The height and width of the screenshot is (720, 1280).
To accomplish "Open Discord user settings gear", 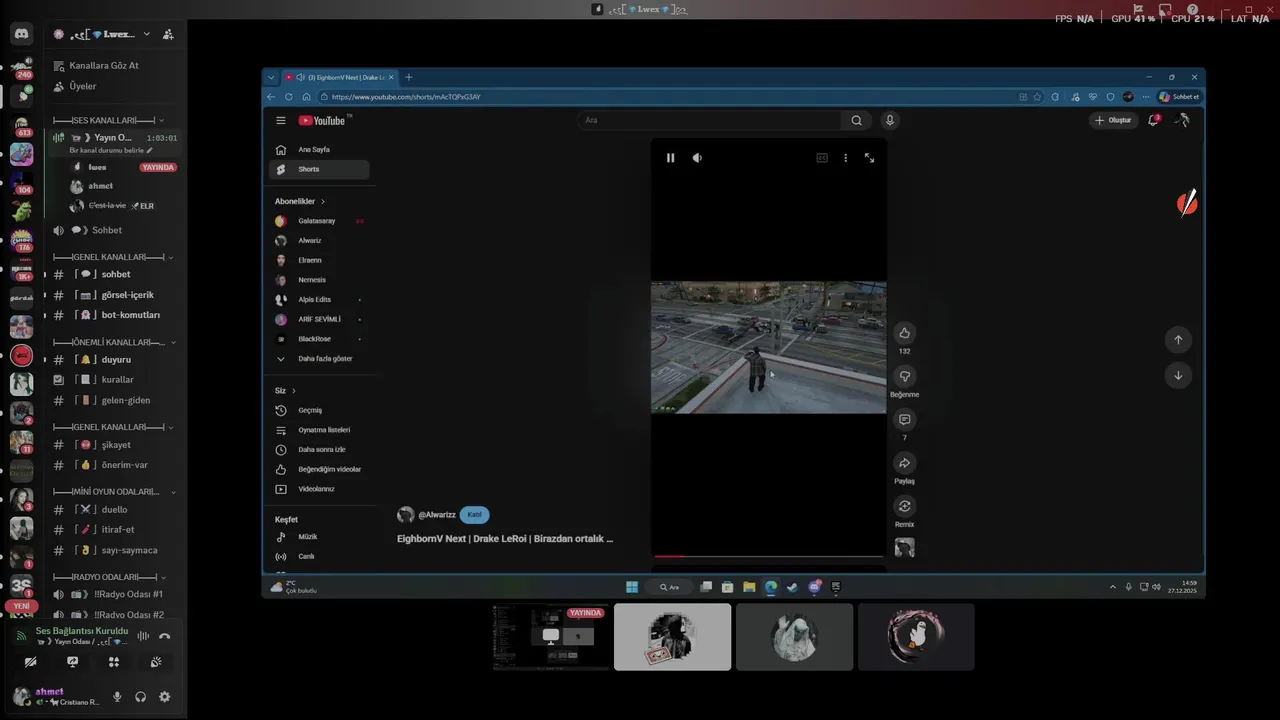I will [x=165, y=697].
